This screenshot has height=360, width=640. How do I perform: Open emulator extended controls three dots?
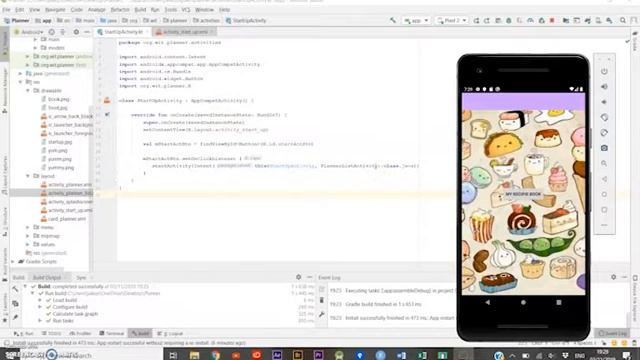[x=604, y=225]
